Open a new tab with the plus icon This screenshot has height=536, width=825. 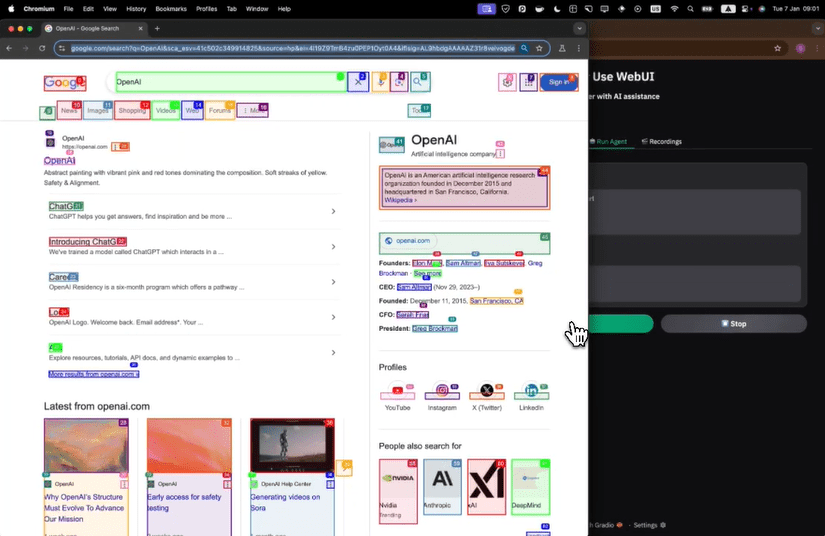[x=157, y=28]
